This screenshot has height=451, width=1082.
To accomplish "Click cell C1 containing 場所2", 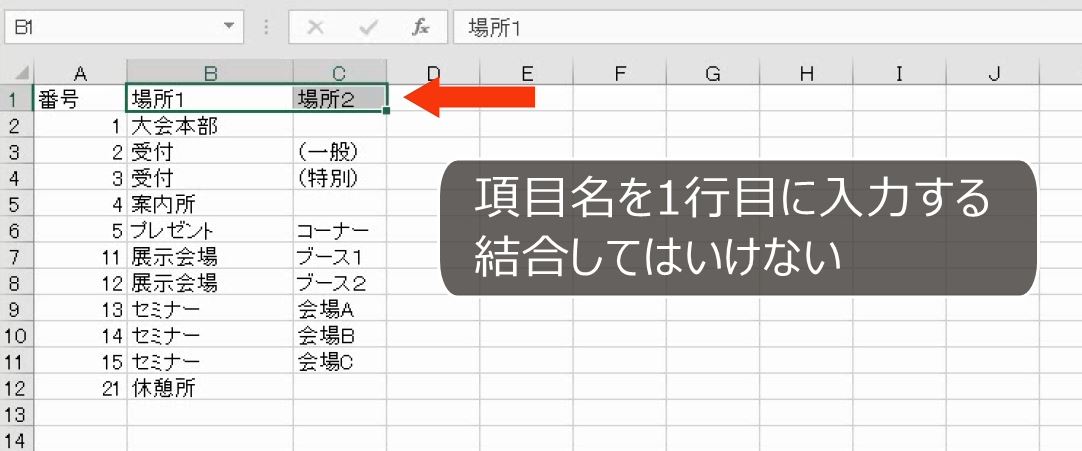I will tap(340, 99).
